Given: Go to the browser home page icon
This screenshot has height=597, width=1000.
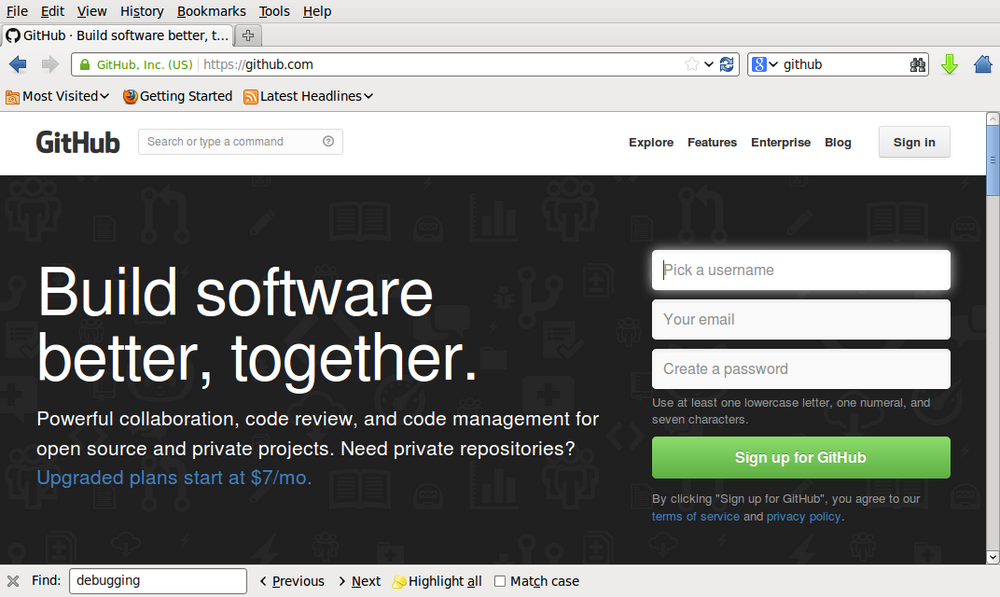Looking at the screenshot, I should click(x=983, y=65).
